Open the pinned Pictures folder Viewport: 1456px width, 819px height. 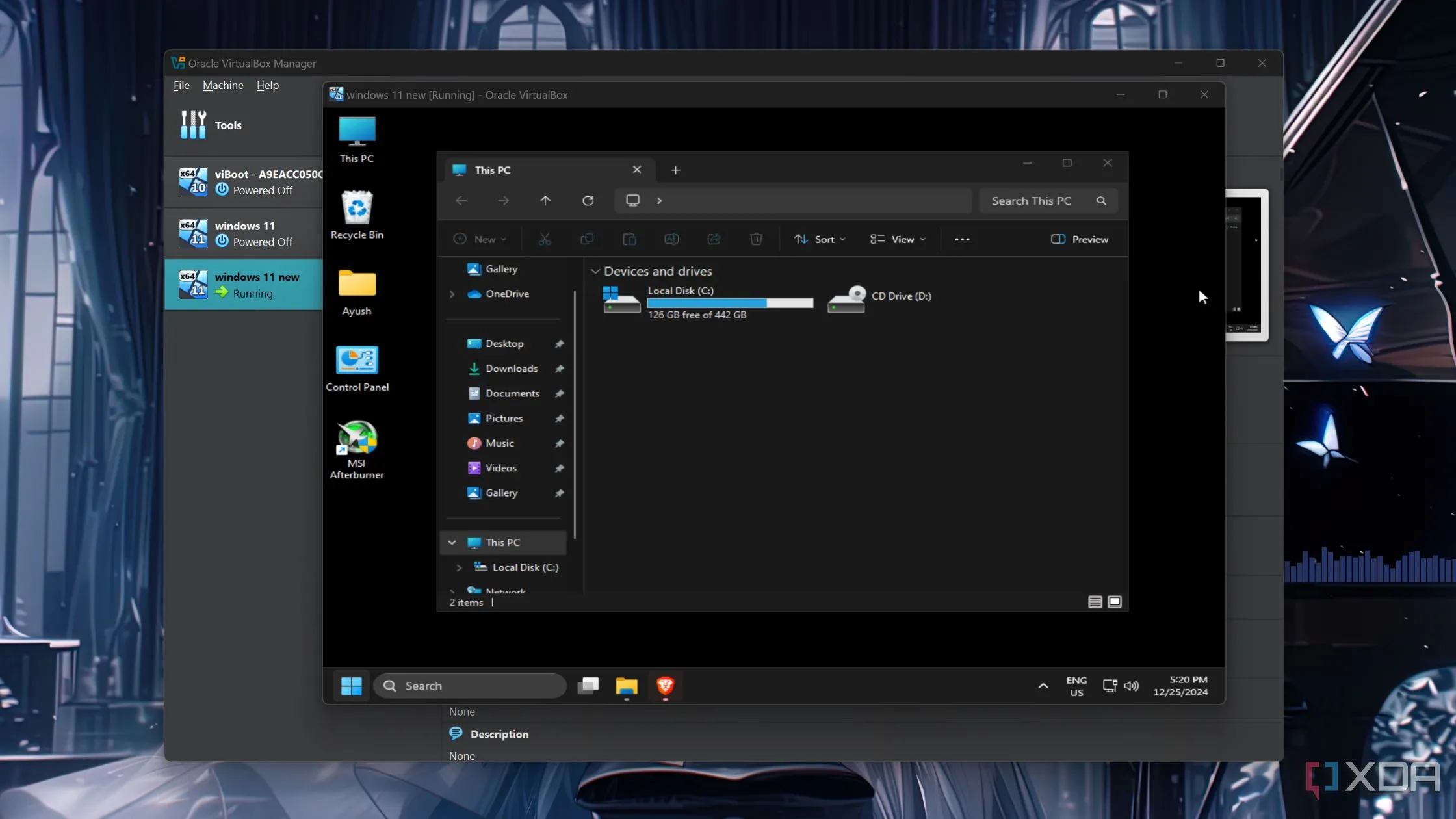(x=504, y=418)
